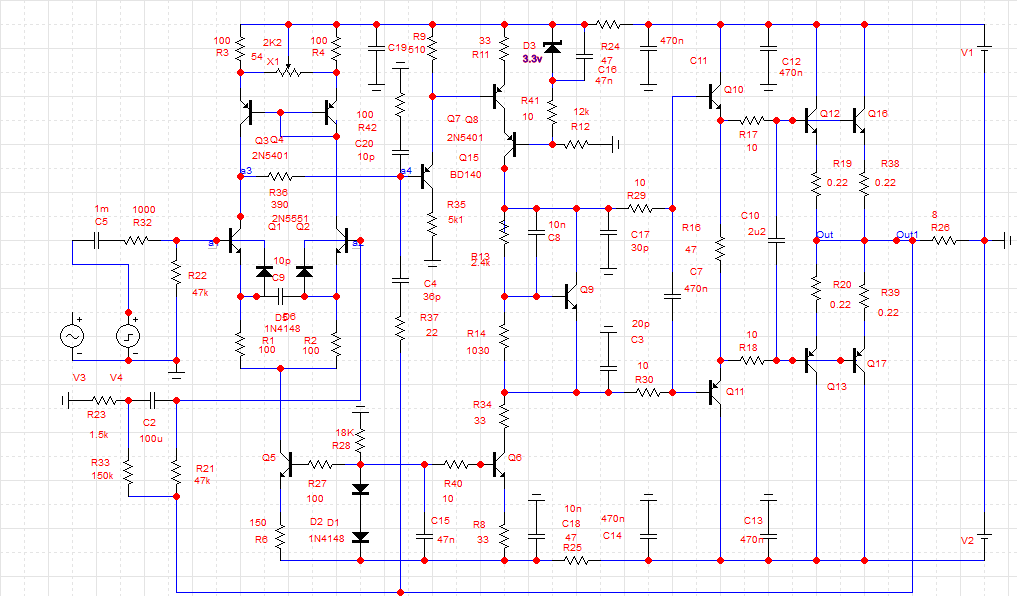This screenshot has height=596, width=1017.
Task: Select the Q9 transistor symbol
Action: pos(570,296)
